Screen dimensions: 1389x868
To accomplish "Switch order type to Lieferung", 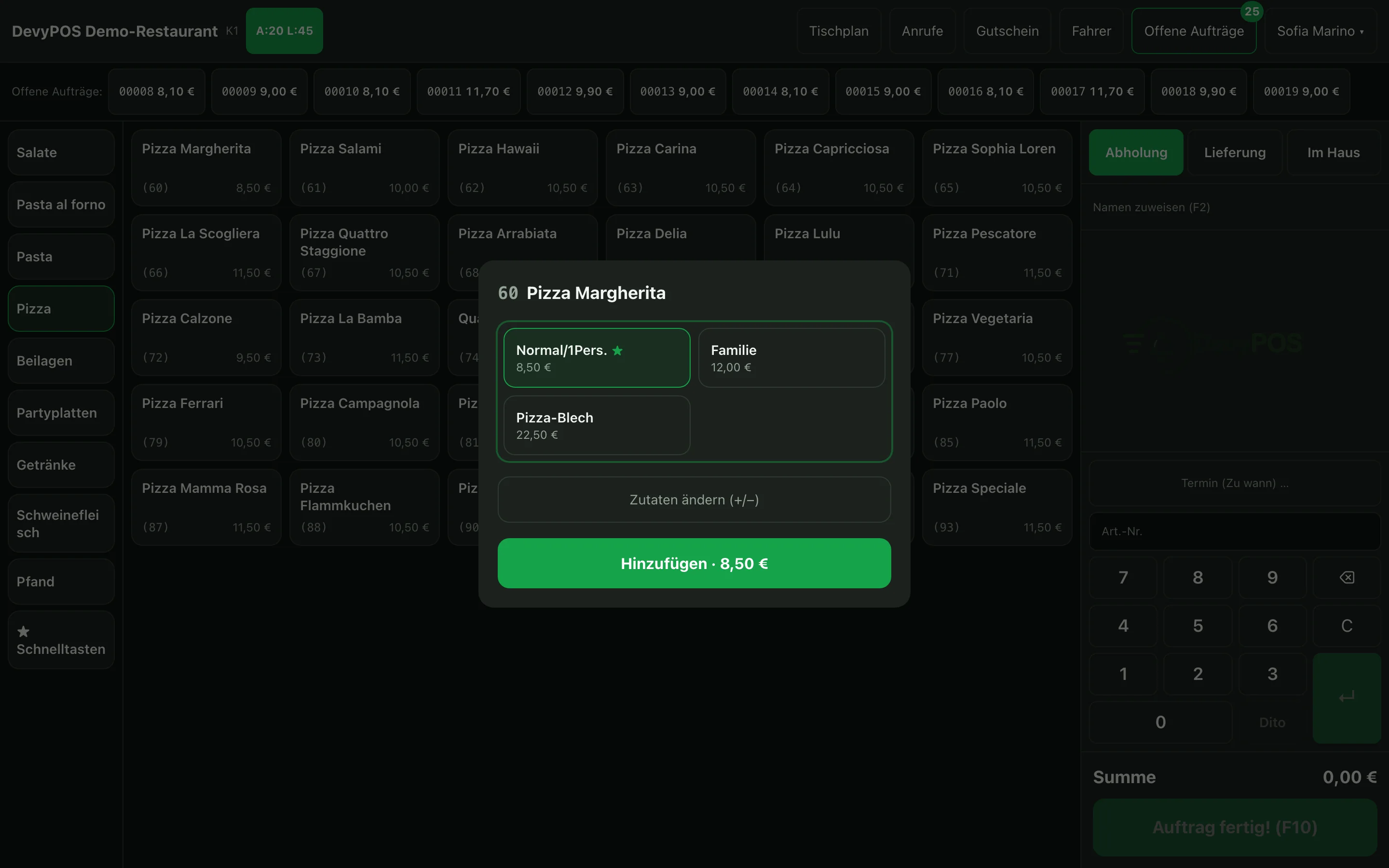I will [x=1235, y=152].
